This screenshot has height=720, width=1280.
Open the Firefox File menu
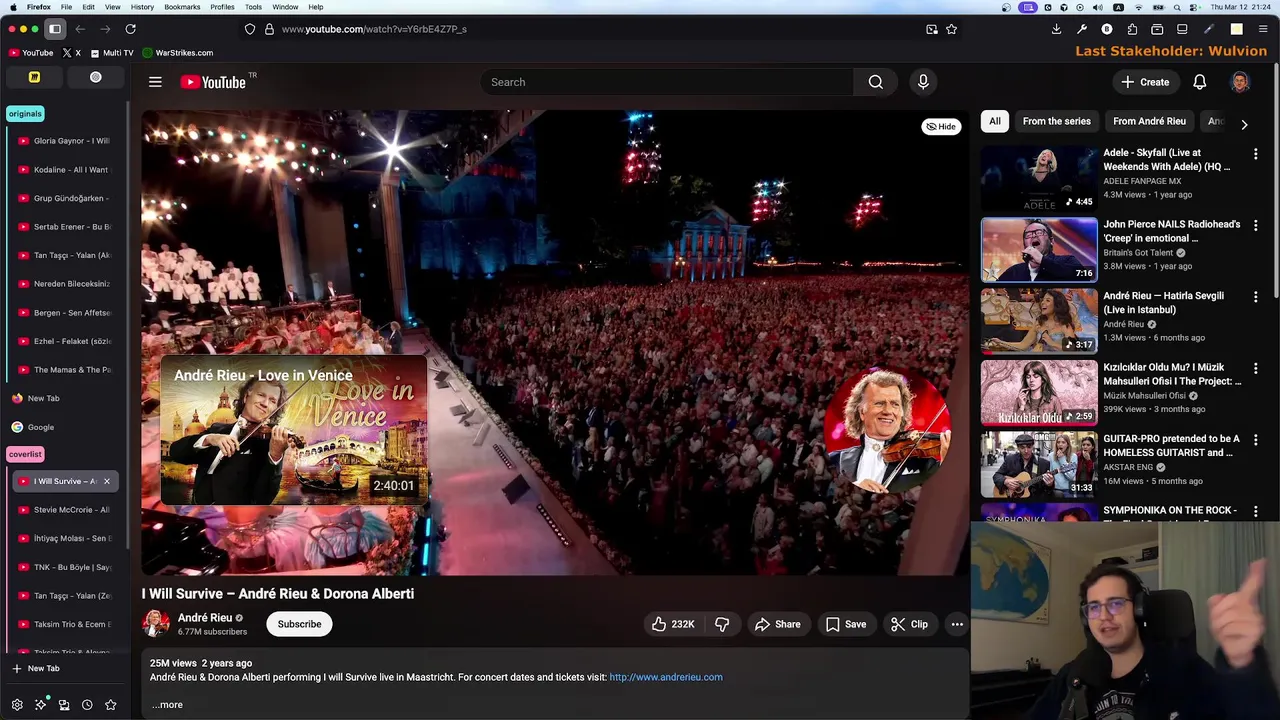click(66, 7)
